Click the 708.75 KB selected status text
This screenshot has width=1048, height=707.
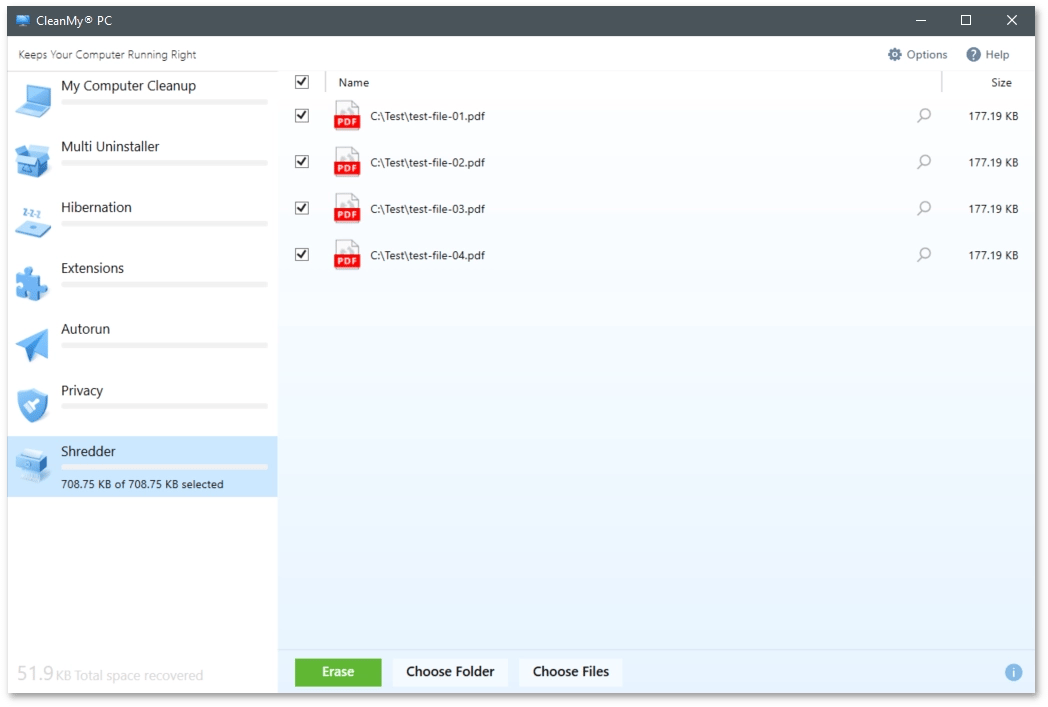click(x=142, y=484)
